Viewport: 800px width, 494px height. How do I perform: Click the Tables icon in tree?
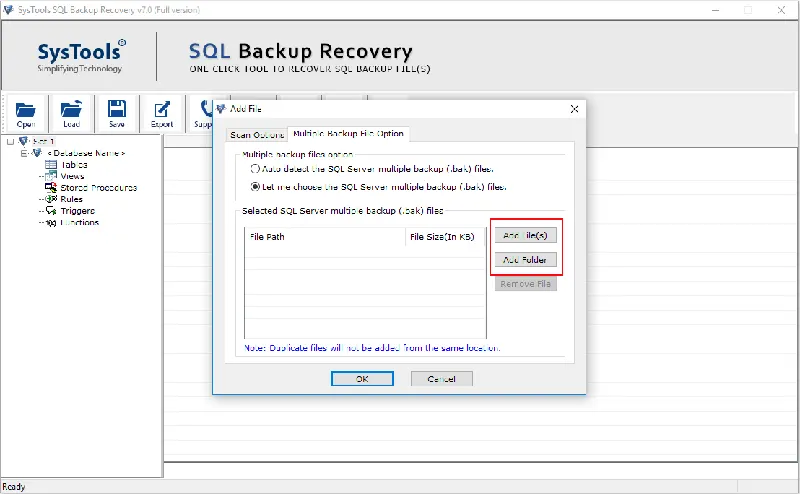click(x=51, y=164)
